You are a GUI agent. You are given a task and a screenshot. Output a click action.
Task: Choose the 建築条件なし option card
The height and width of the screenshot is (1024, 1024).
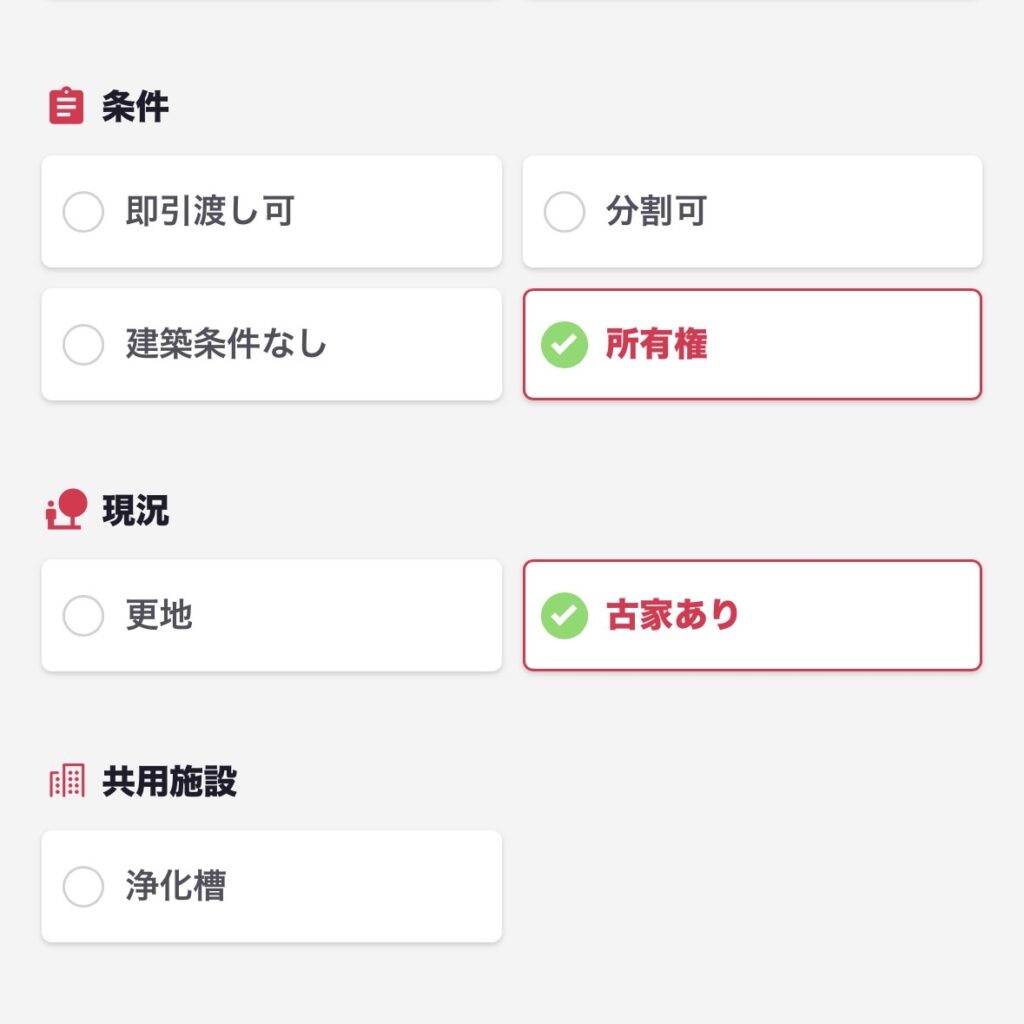272,344
